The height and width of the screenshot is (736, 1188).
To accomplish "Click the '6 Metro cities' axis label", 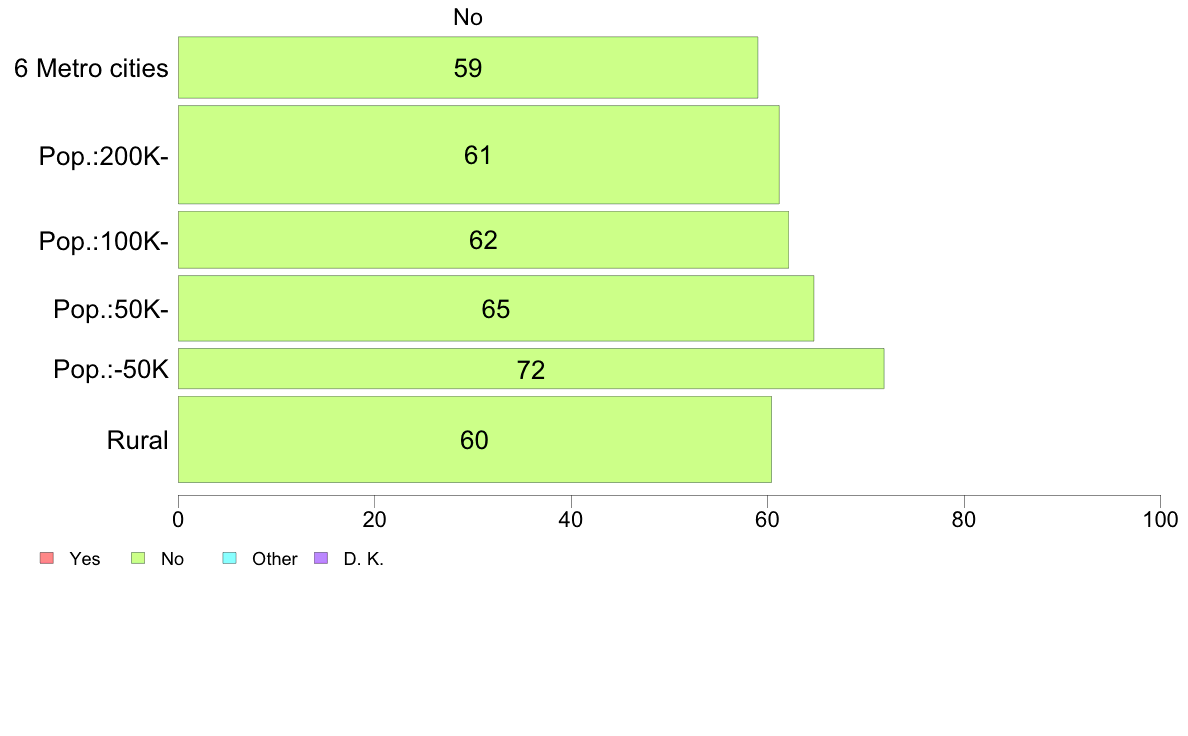I will point(91,69).
